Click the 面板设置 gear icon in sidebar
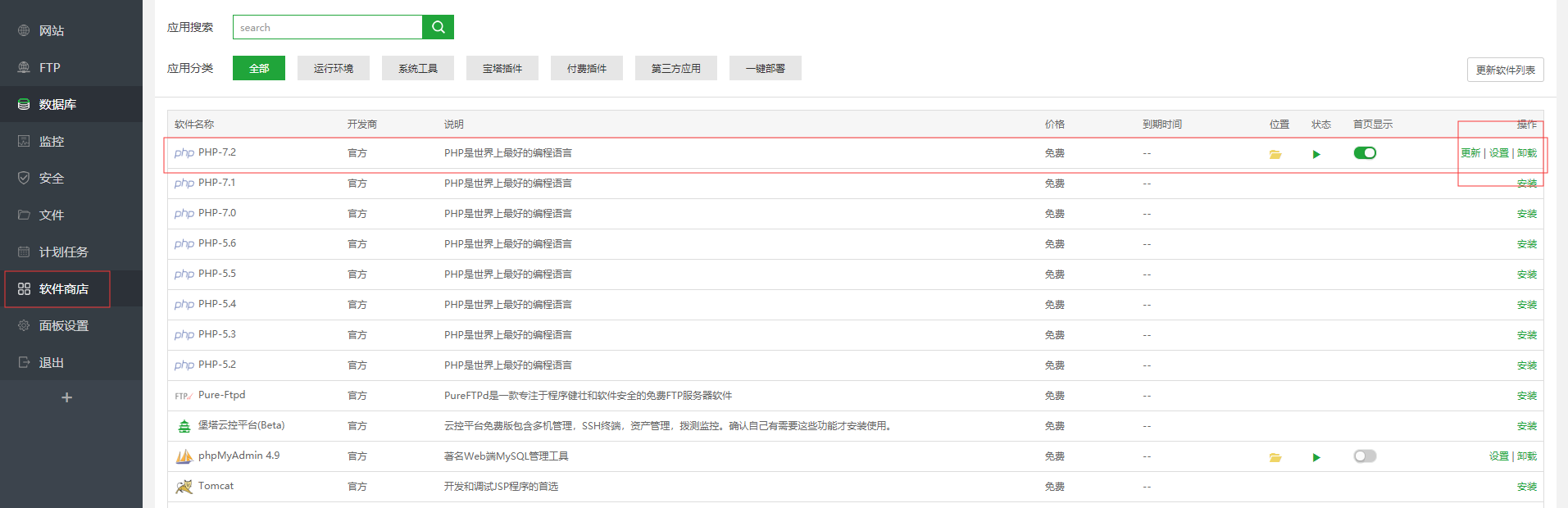The image size is (1568, 508). 24,325
